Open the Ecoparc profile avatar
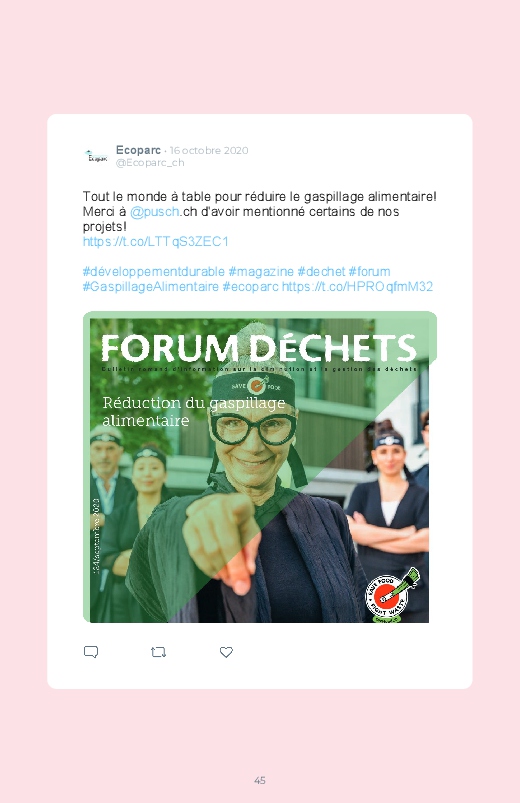This screenshot has width=520, height=803. [x=96, y=156]
